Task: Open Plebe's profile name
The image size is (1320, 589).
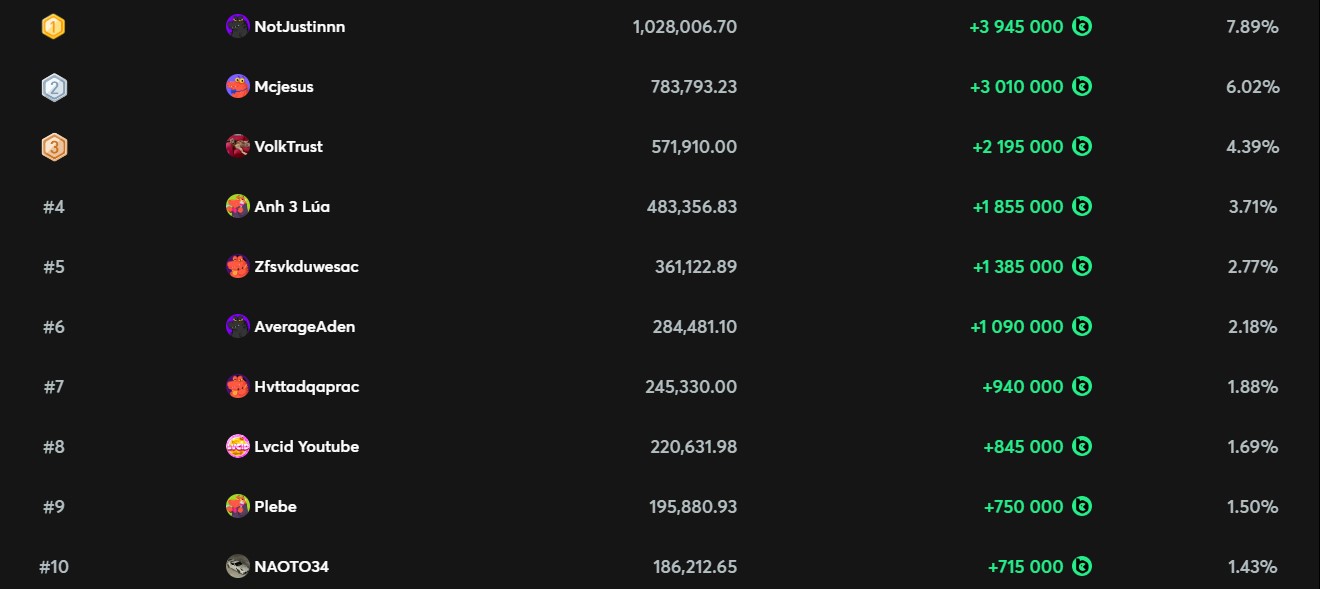Action: (275, 507)
